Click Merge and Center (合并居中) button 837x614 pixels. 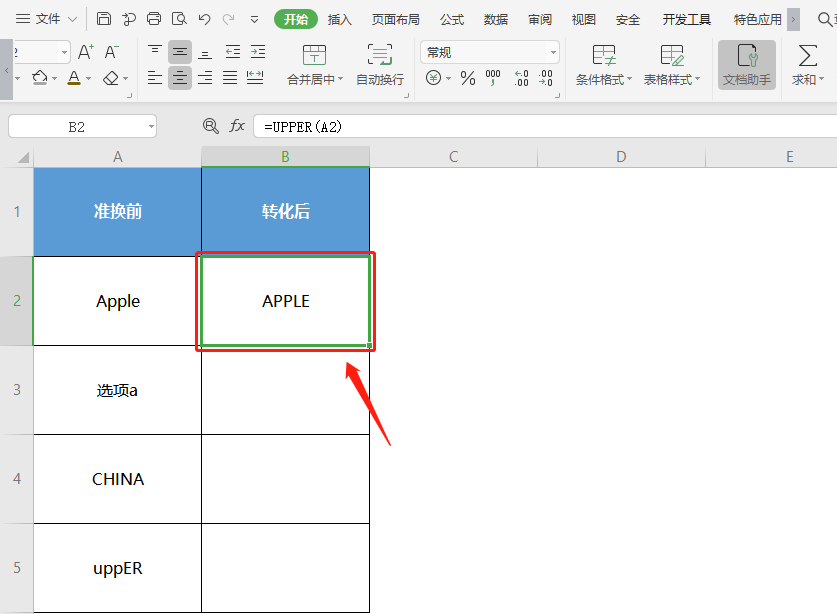pos(314,64)
